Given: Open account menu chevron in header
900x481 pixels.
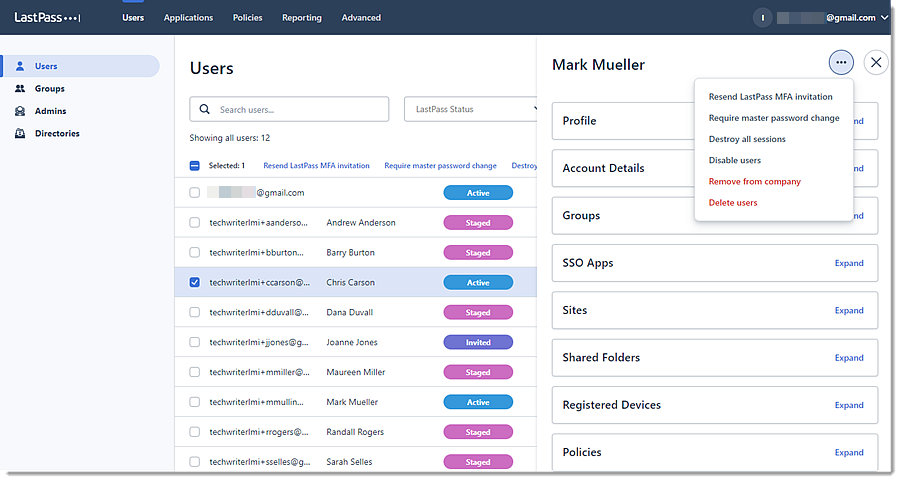Looking at the screenshot, I should [885, 18].
